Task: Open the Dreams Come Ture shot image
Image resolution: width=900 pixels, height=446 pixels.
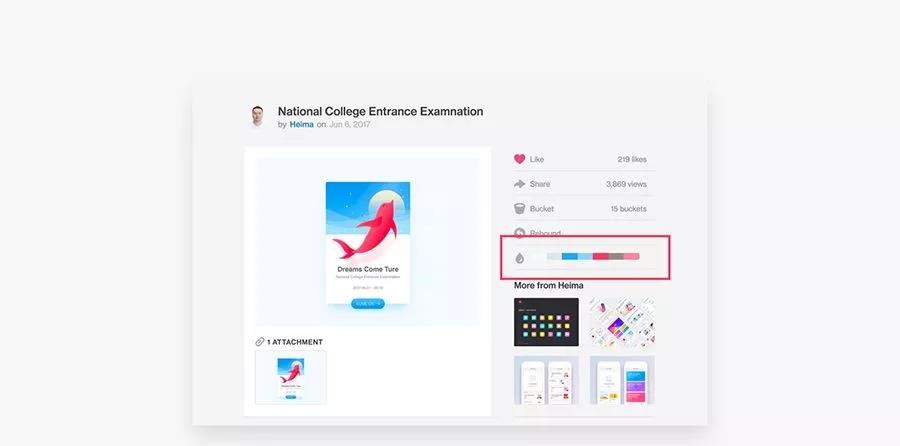Action: click(368, 242)
